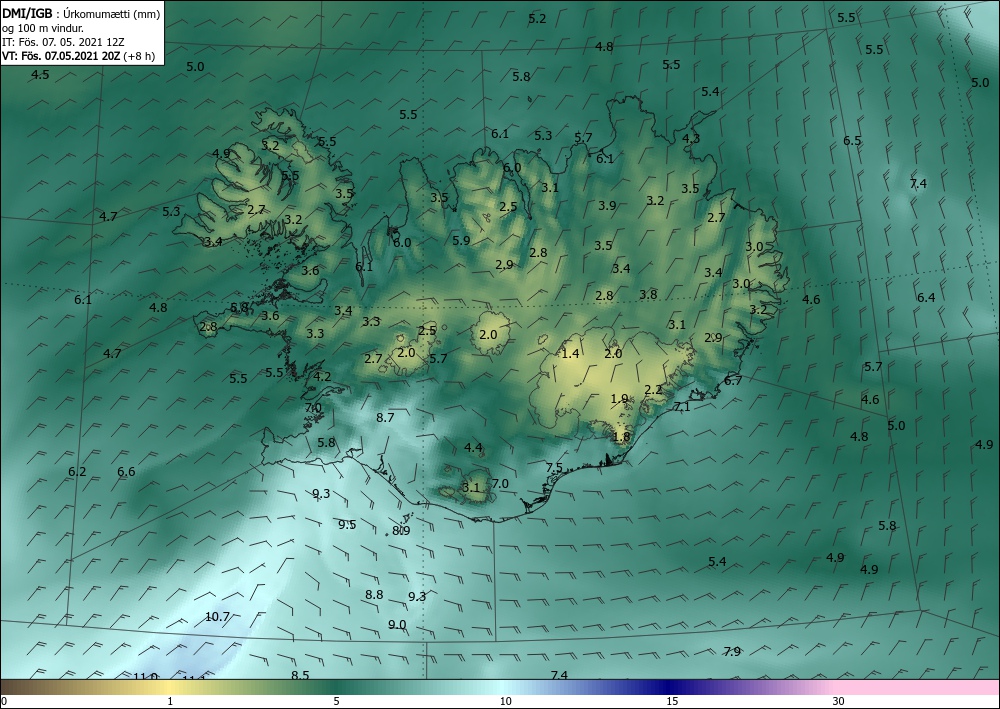Click the 5.9 value in north-central Iceland
Screen dimensions: 1000x709
(461, 240)
